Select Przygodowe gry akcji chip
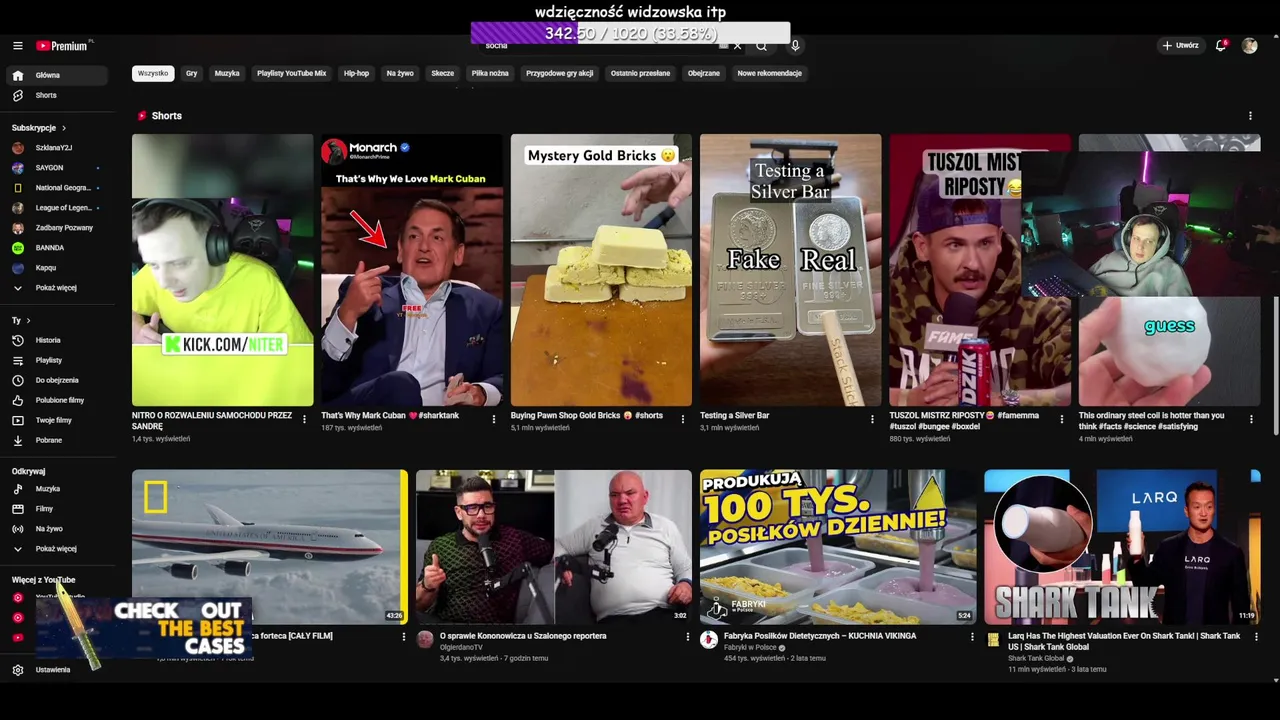 pyautogui.click(x=560, y=73)
